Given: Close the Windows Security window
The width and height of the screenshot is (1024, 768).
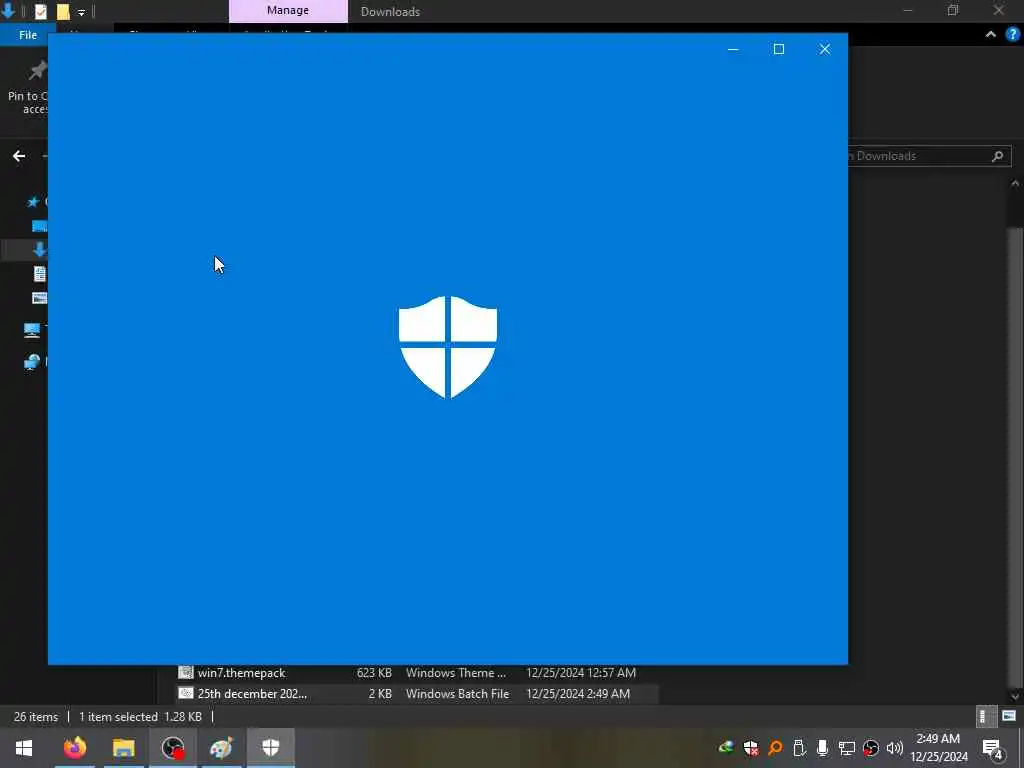Looking at the screenshot, I should point(825,49).
